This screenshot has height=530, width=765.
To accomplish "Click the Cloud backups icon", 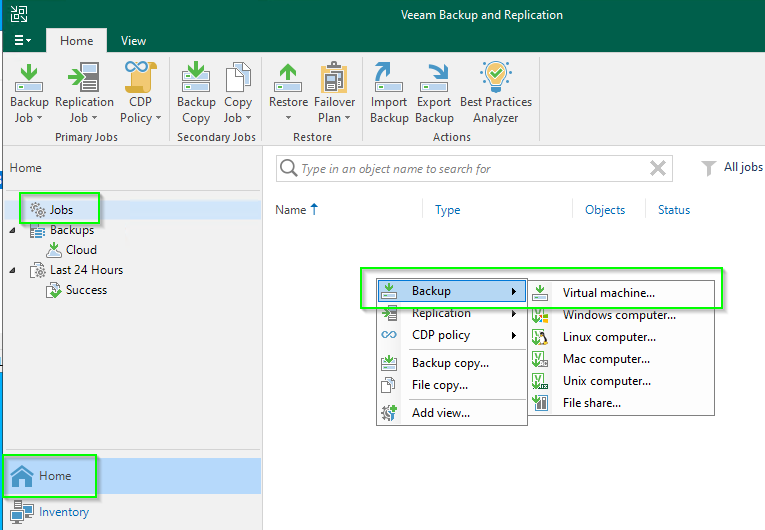I will pyautogui.click(x=54, y=250).
